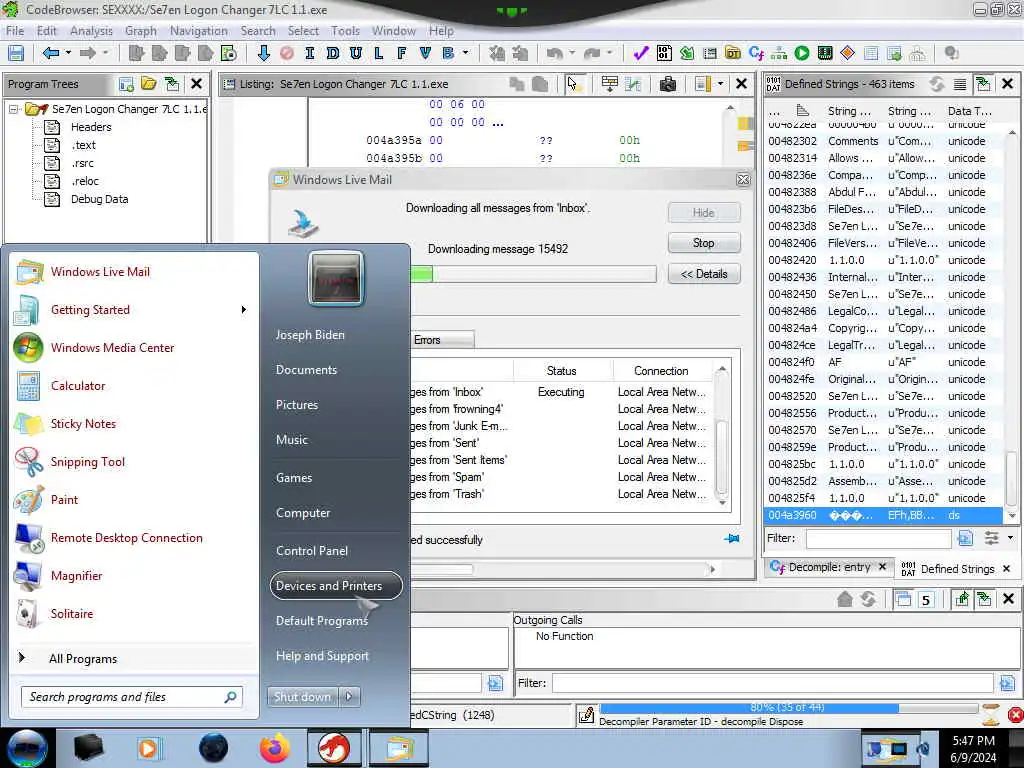Switch to the Defined Strings tab
The height and width of the screenshot is (768, 1024).
coord(957,569)
